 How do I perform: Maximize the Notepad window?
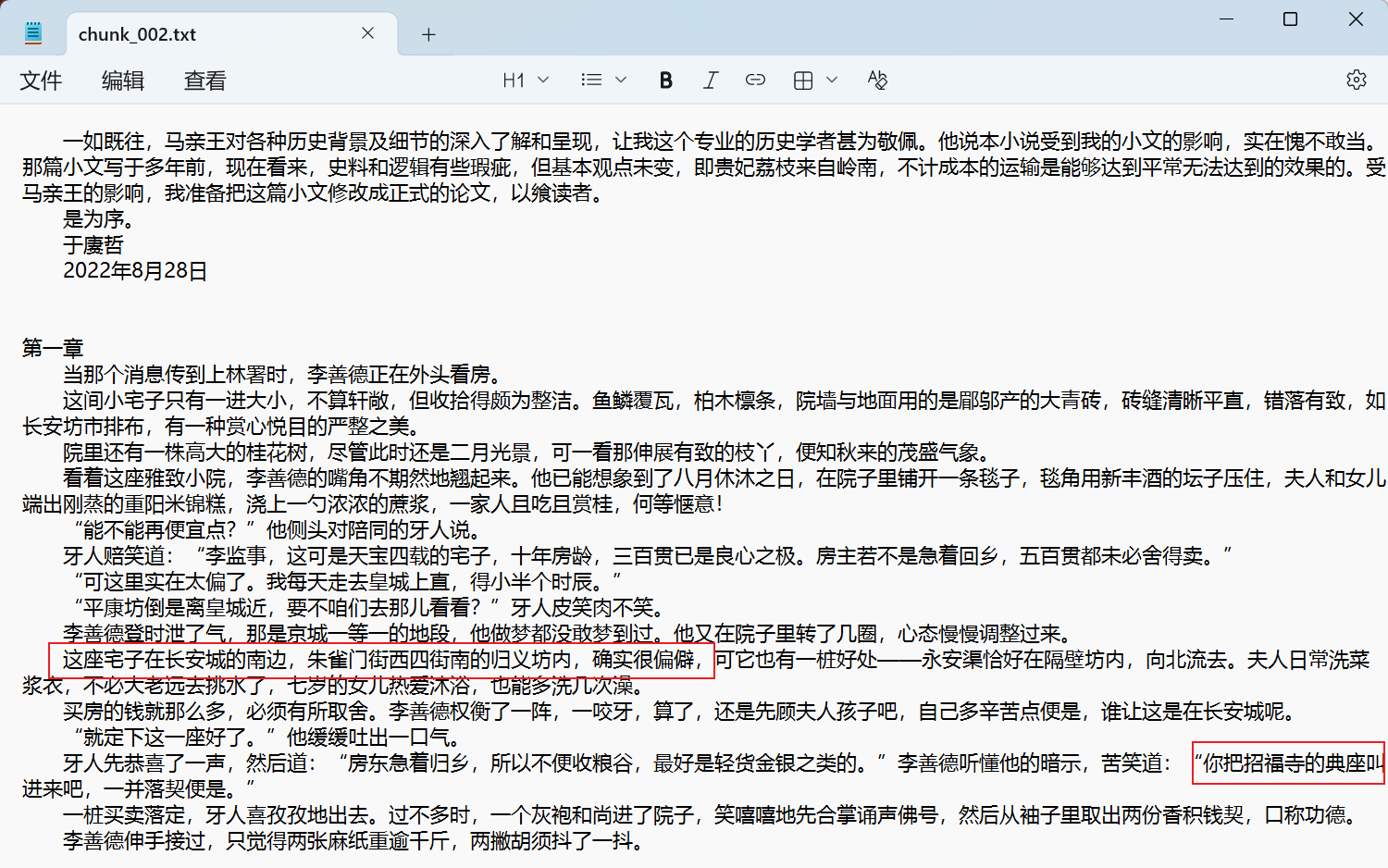click(1290, 19)
